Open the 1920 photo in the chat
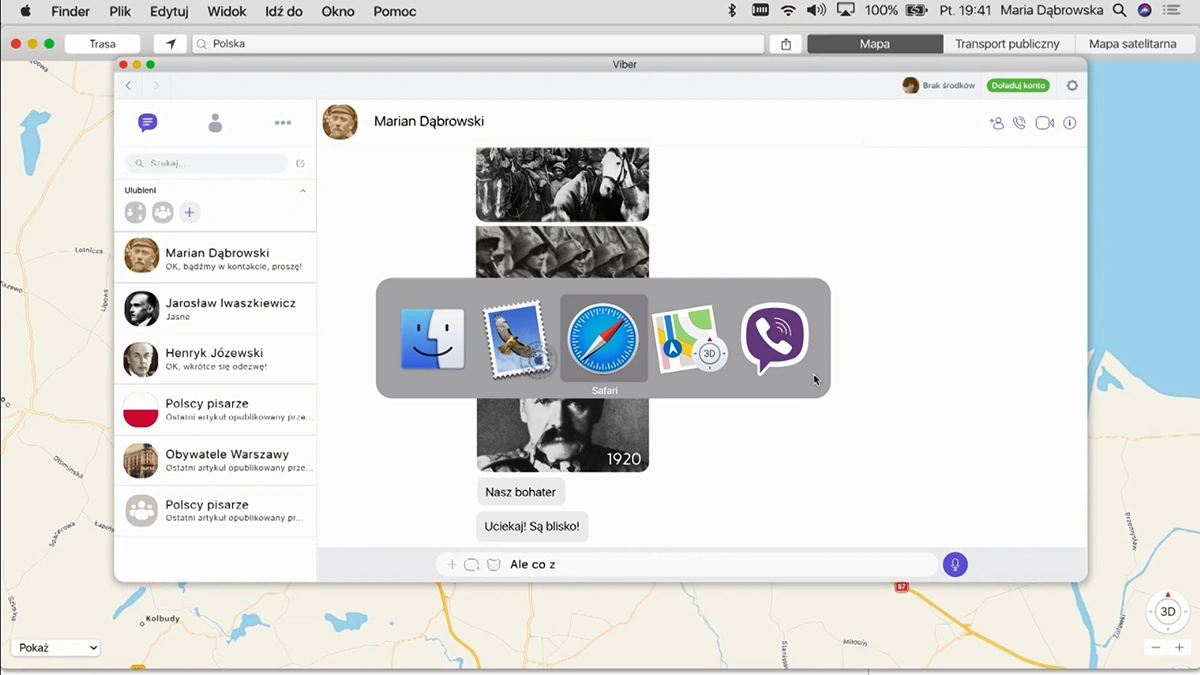This screenshot has height=675, width=1200. pyautogui.click(x=562, y=435)
